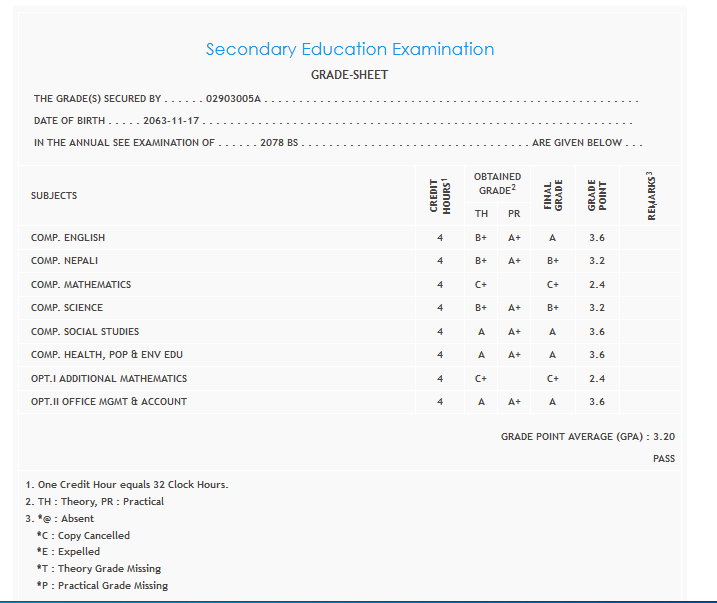Click the TH theory sub-header
This screenshot has width=717, height=603.
481,214
